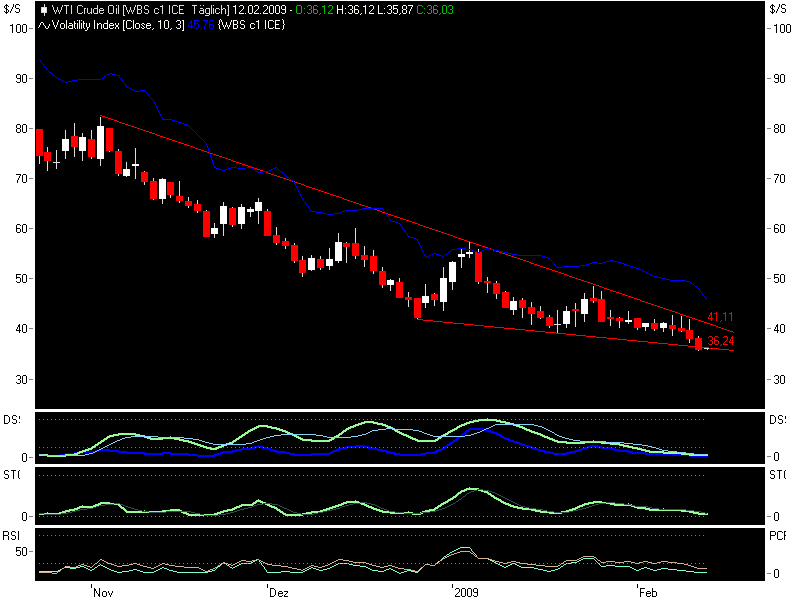Image resolution: width=800 pixels, height=600 pixels.
Task: Click the ST( indicator label on right side
Action: [x=778, y=475]
